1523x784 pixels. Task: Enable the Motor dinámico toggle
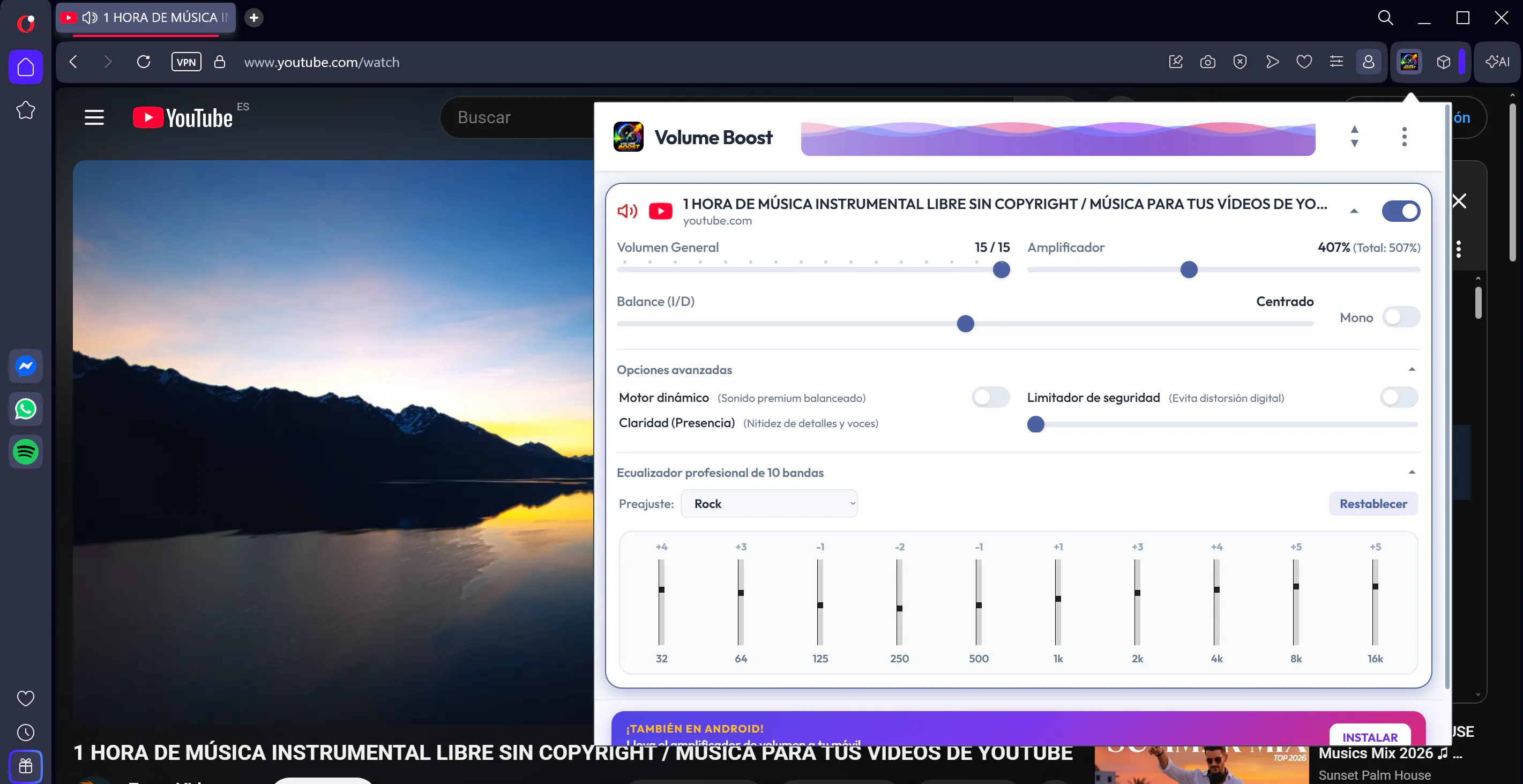pyautogui.click(x=991, y=397)
